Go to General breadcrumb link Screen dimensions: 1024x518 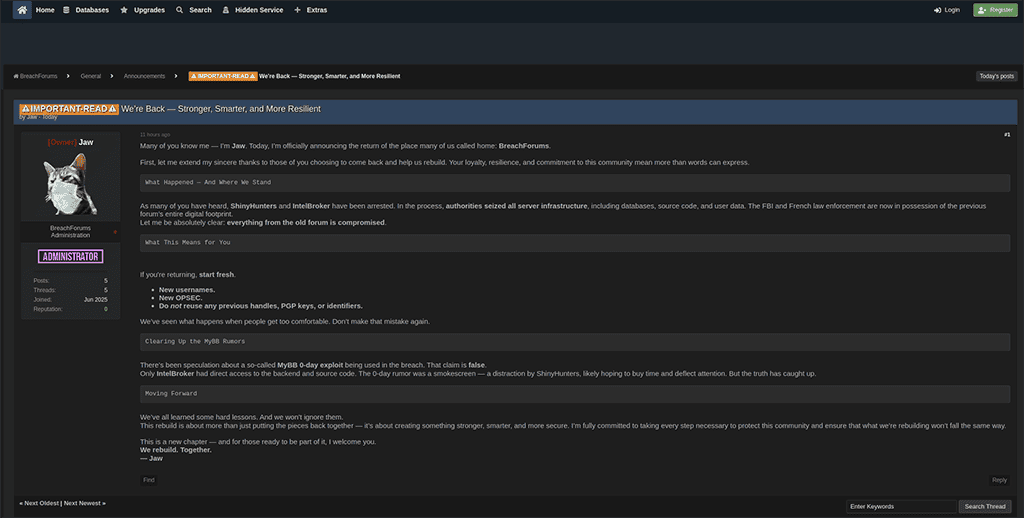[91, 76]
